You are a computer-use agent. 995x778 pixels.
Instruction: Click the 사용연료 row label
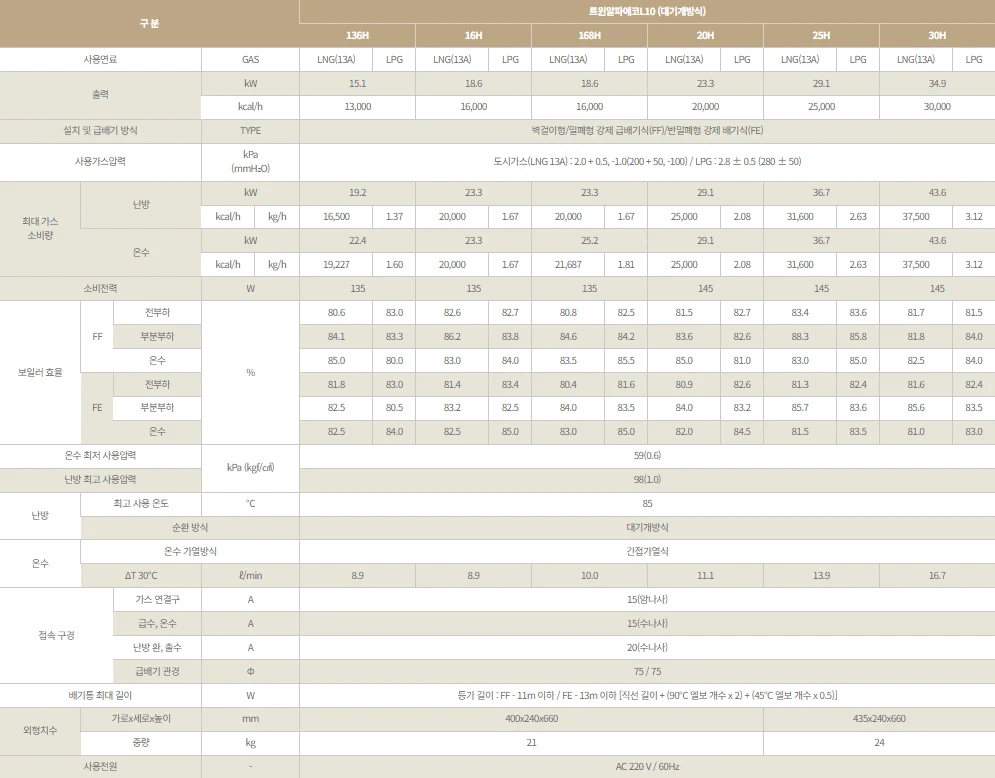pos(100,60)
